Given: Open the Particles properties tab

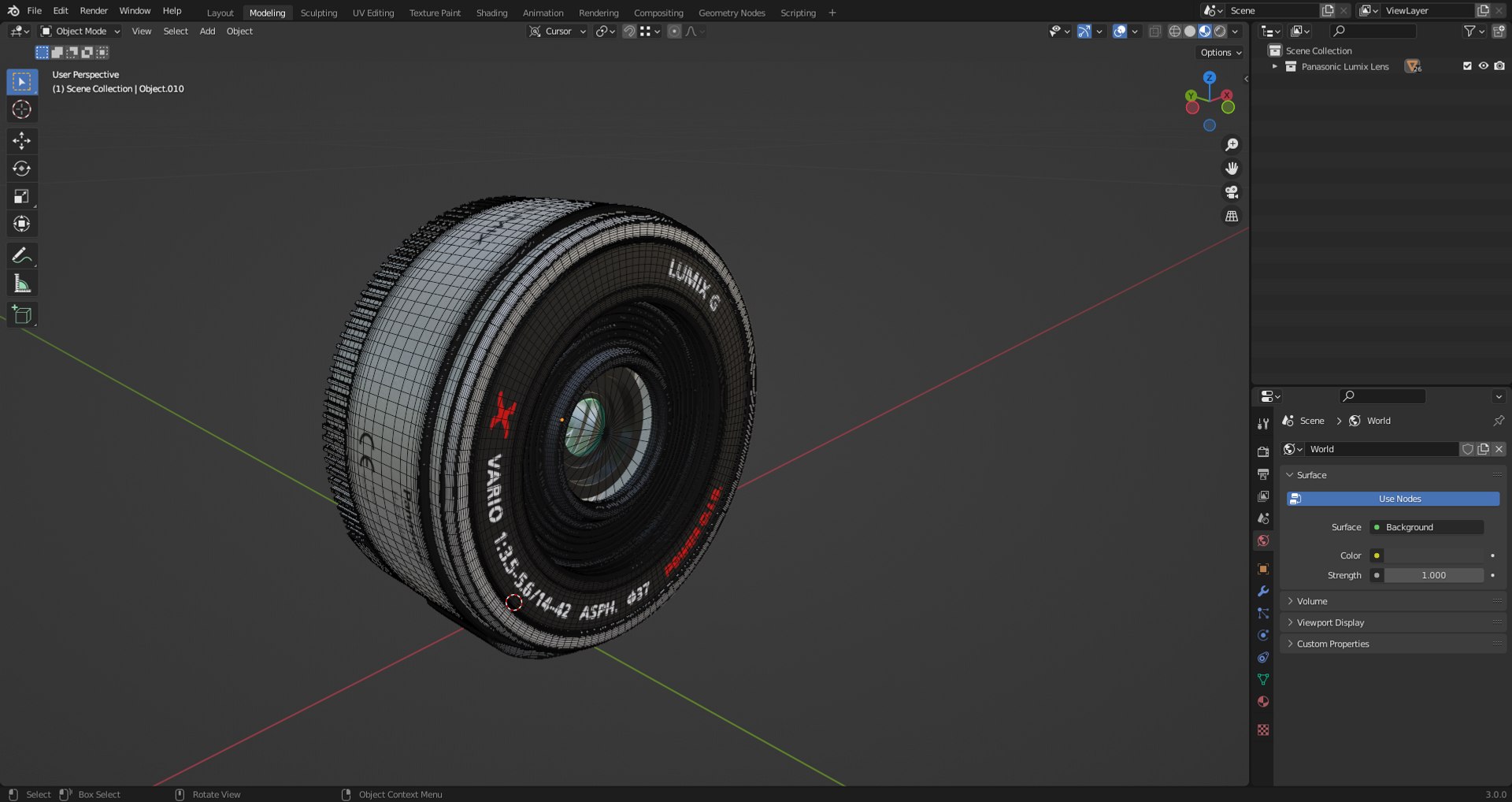Looking at the screenshot, I should pos(1263,613).
